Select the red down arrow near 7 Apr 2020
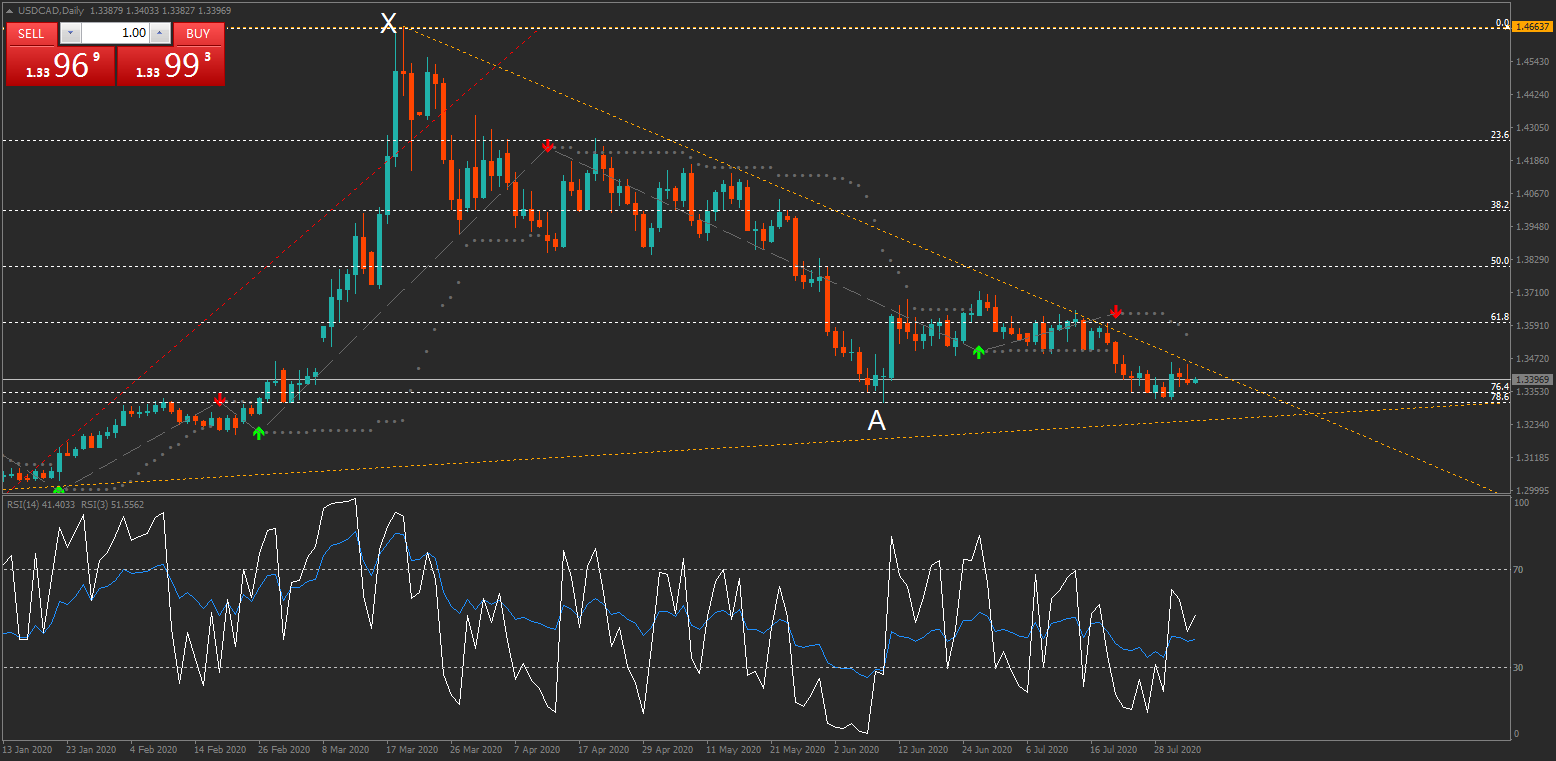 [x=548, y=146]
